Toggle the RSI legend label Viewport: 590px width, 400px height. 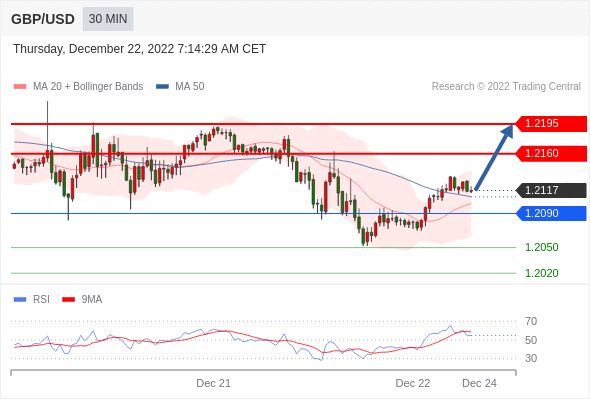coord(41,300)
